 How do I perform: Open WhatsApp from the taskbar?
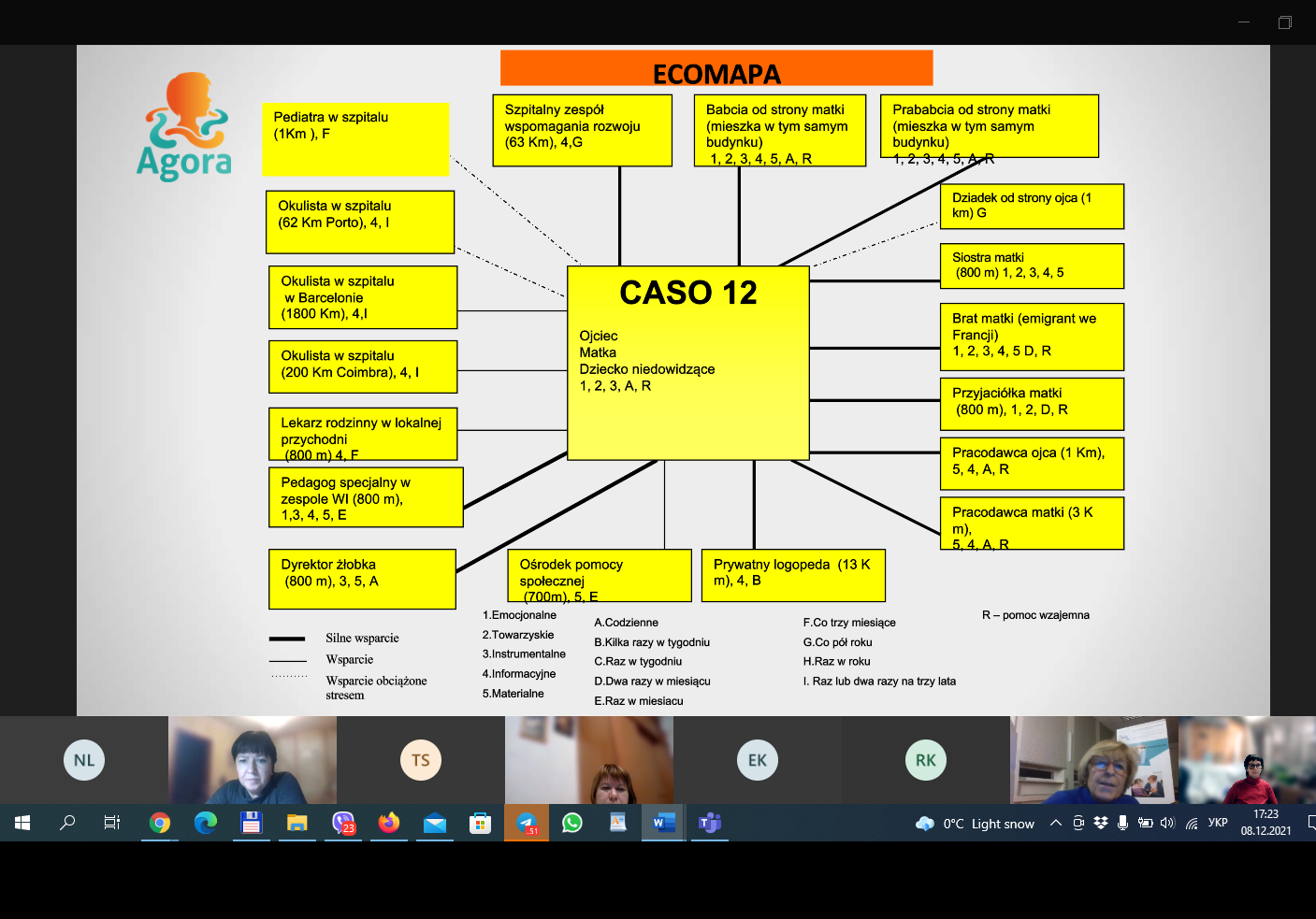click(x=572, y=823)
